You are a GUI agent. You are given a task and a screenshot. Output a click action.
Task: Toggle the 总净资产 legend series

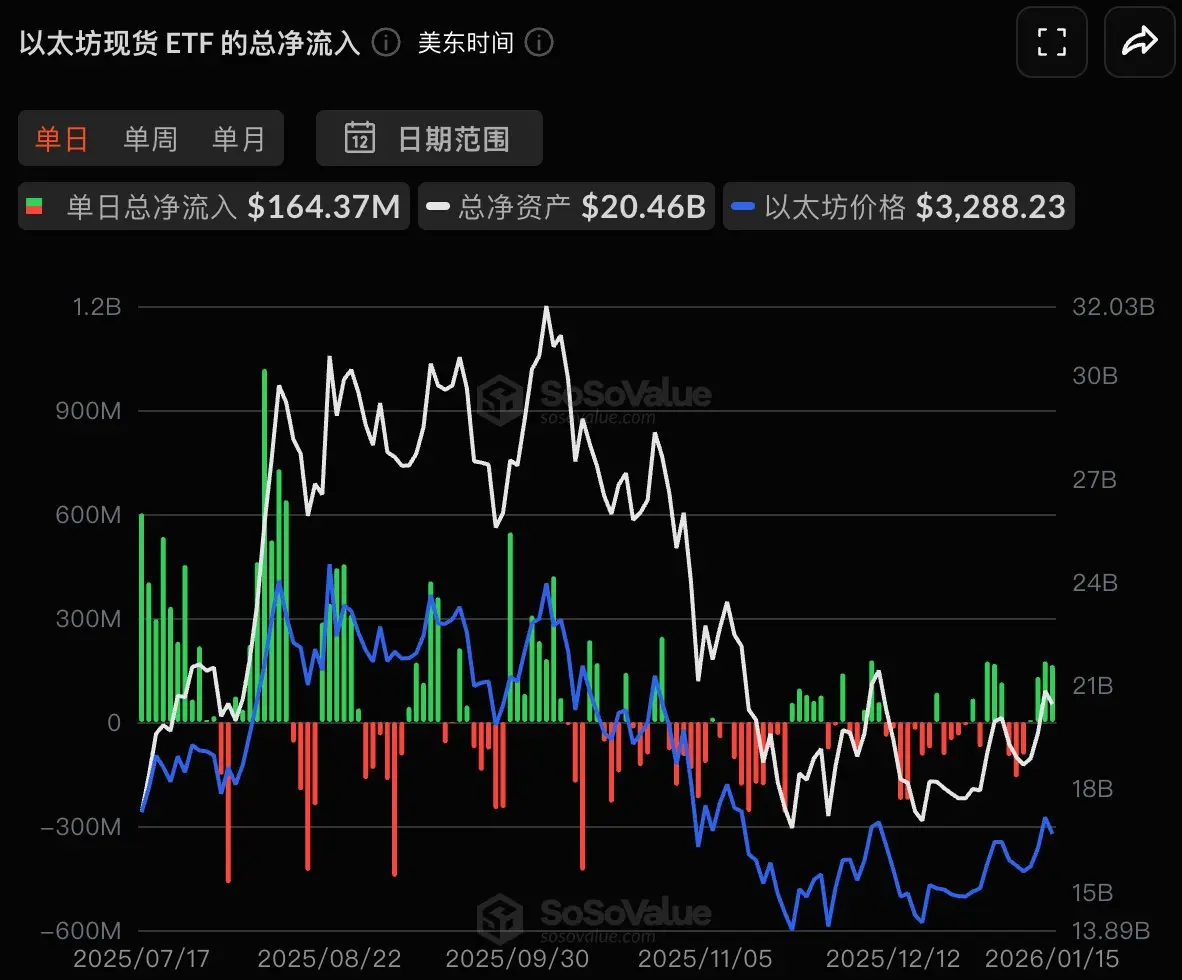566,206
